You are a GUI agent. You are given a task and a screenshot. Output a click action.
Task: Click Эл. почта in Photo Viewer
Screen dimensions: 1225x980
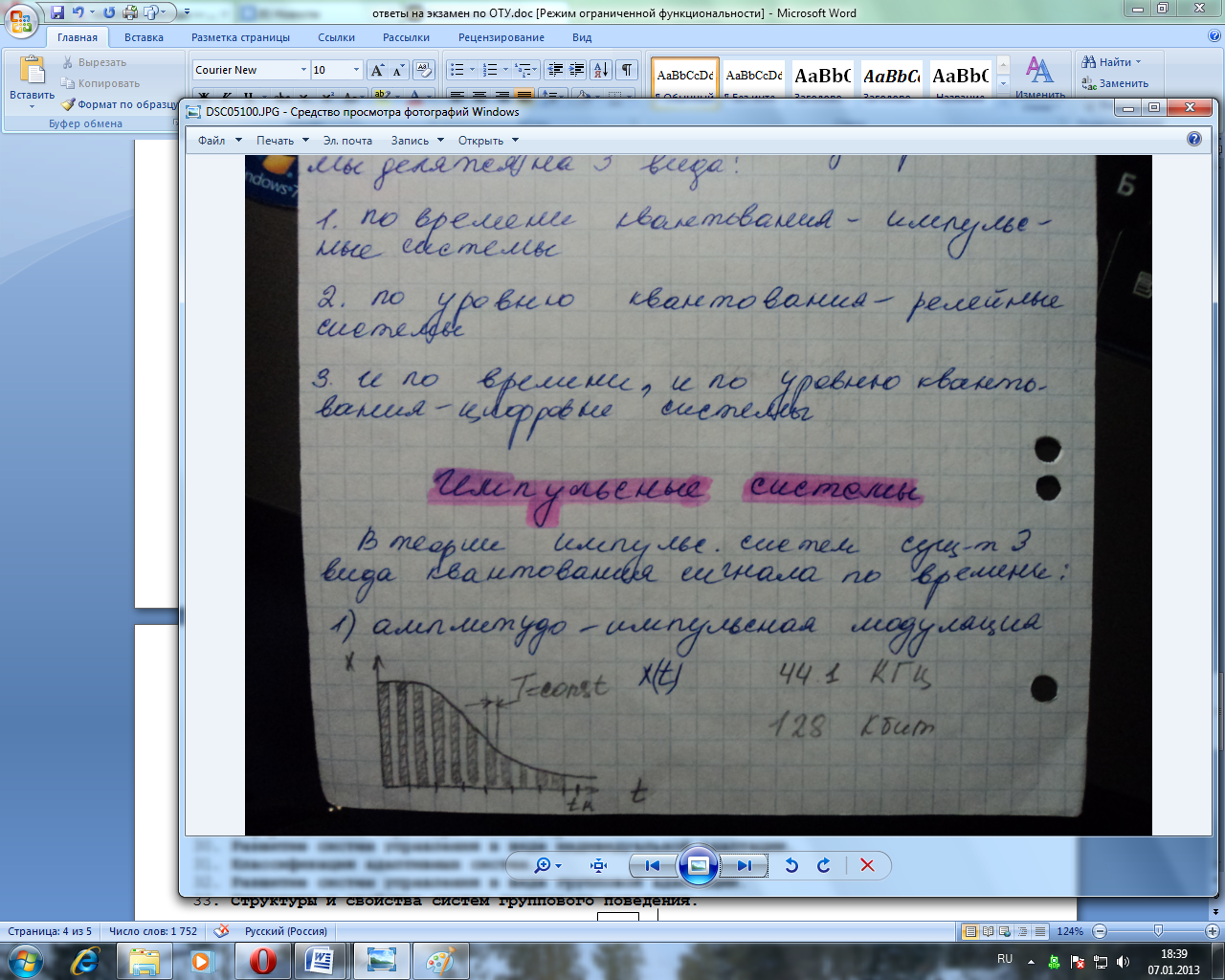(347, 141)
